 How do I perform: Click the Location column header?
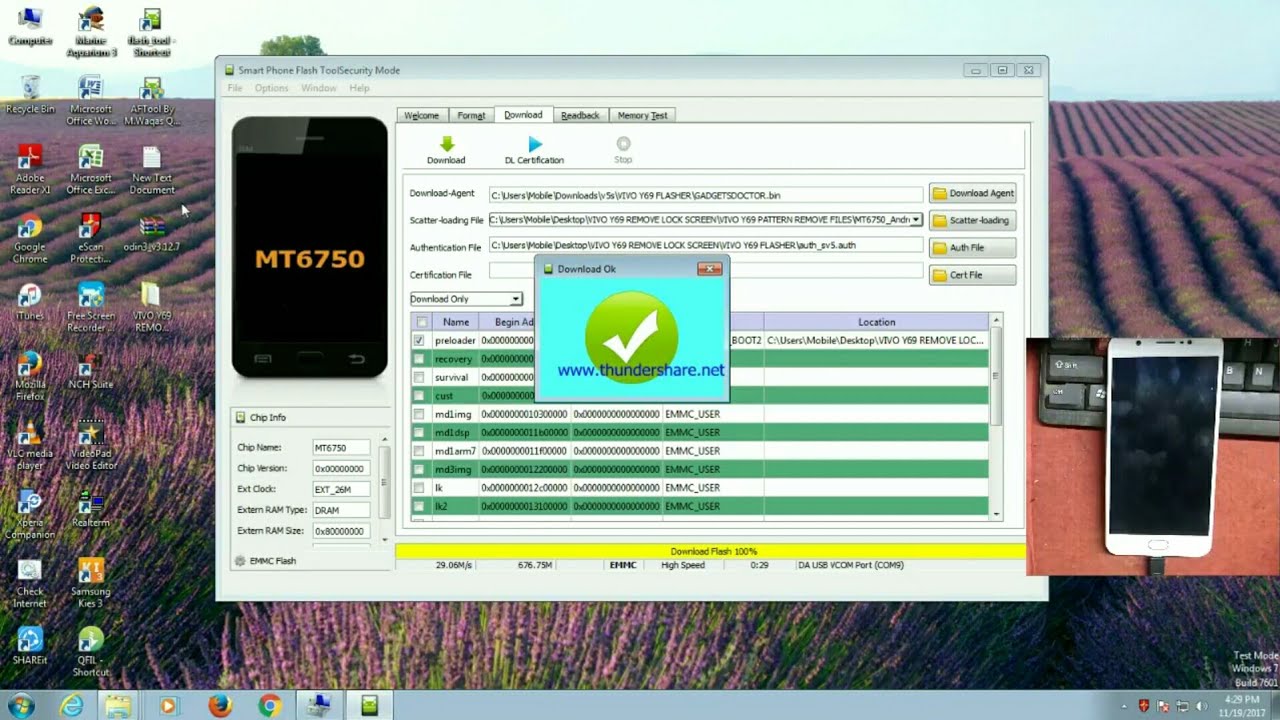click(876, 322)
